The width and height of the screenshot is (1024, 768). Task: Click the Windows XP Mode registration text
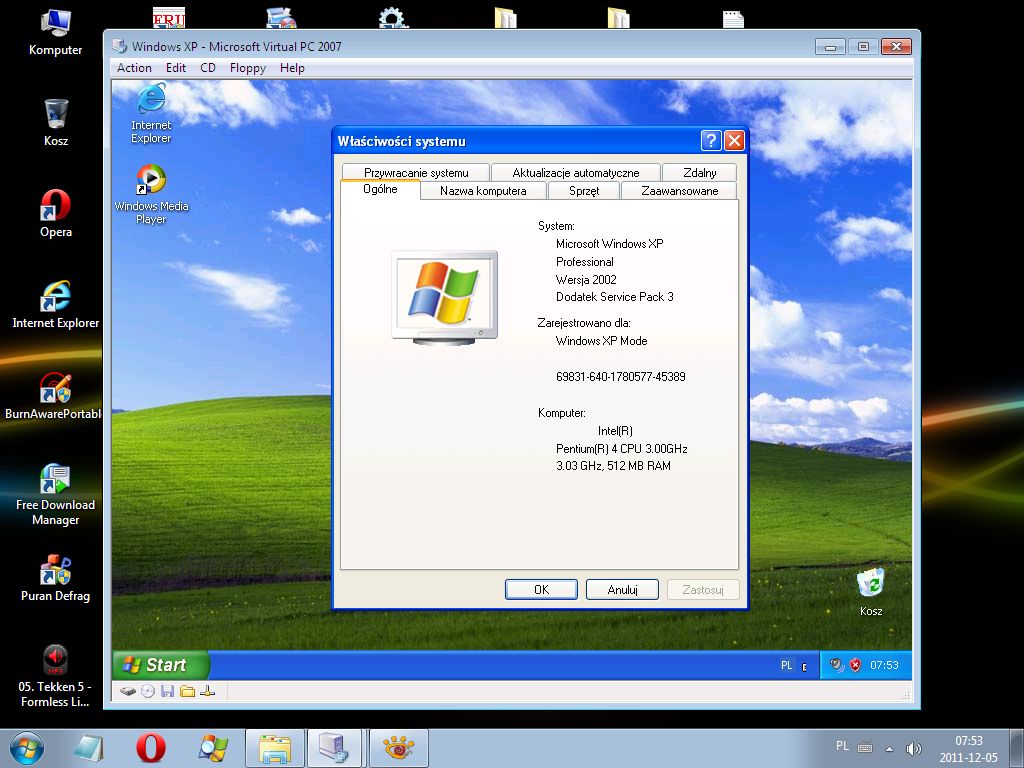pos(601,340)
